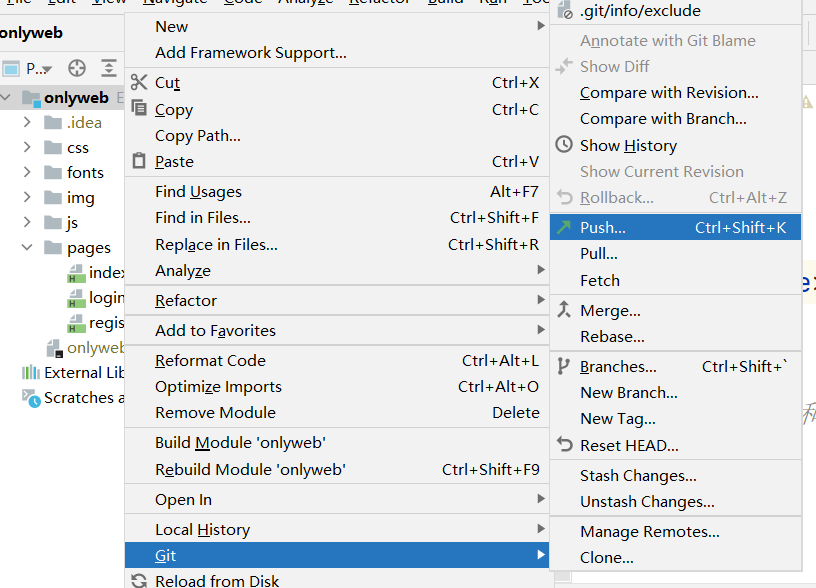The width and height of the screenshot is (816, 588).
Task: Click the Copy icon in context menu
Action: 139,109
